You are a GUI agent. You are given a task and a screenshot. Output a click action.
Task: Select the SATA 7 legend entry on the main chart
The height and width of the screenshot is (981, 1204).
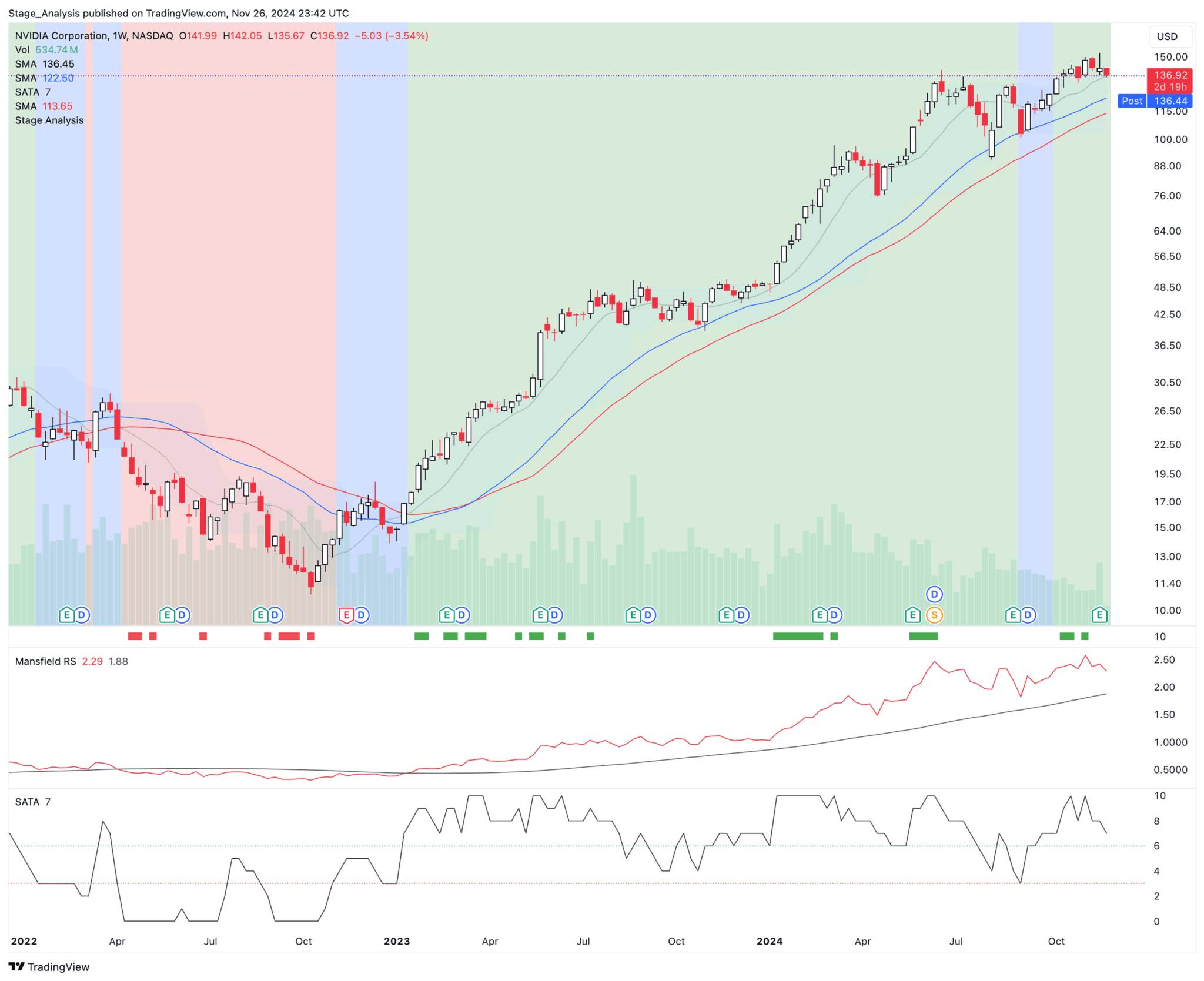33,92
